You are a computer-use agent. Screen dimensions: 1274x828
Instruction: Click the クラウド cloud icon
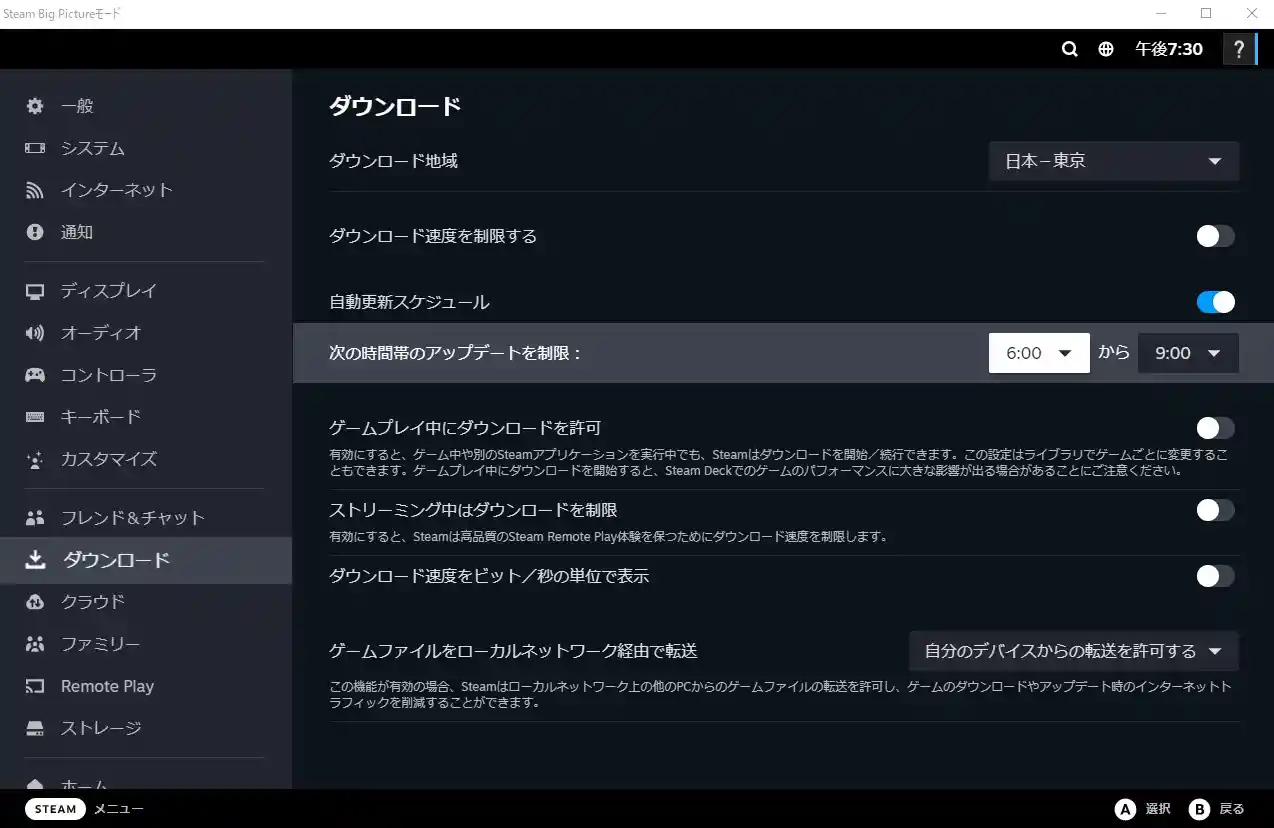tap(35, 602)
